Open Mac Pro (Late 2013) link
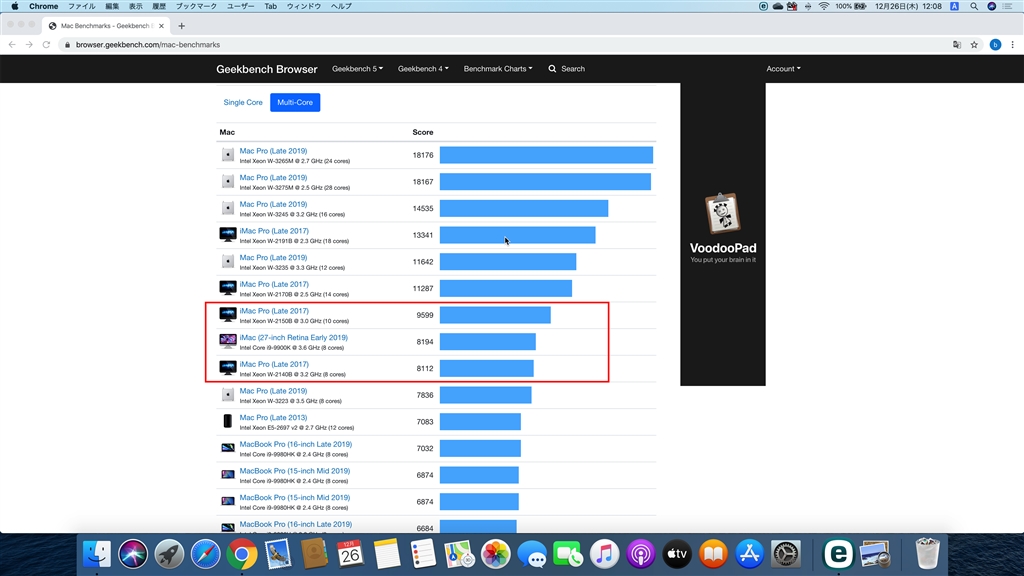 (273, 417)
